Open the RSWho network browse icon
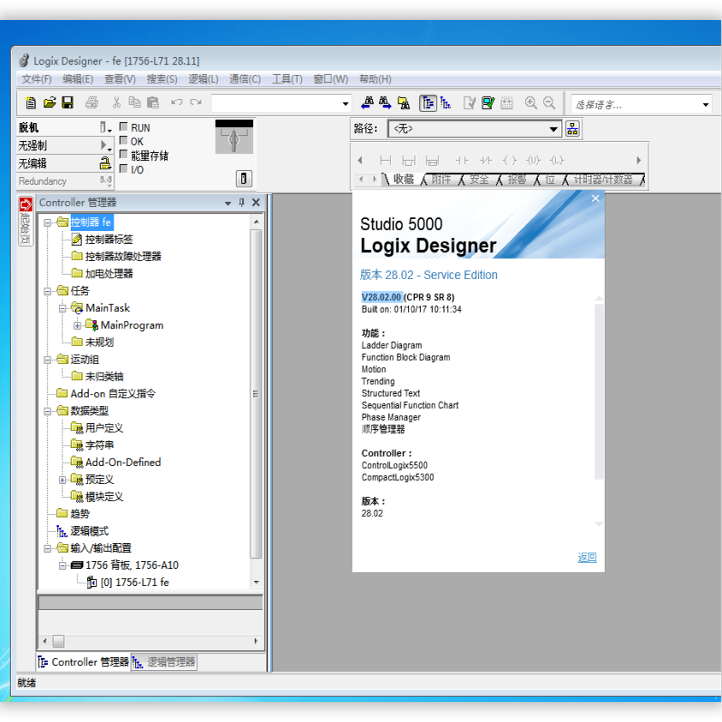This screenshot has height=722, width=722. pyautogui.click(x=572, y=129)
